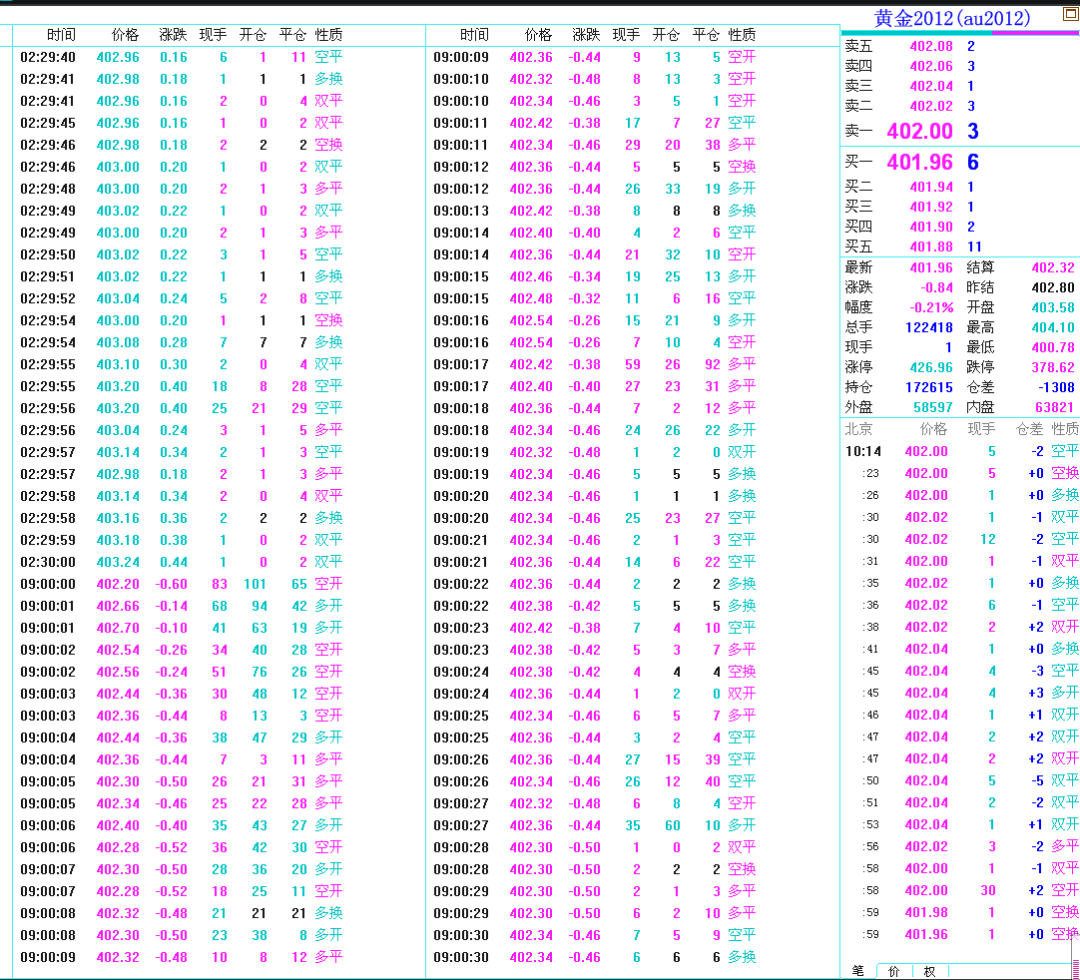Click the 性质 column header in middle table
The height and width of the screenshot is (980, 1080).
click(741, 35)
